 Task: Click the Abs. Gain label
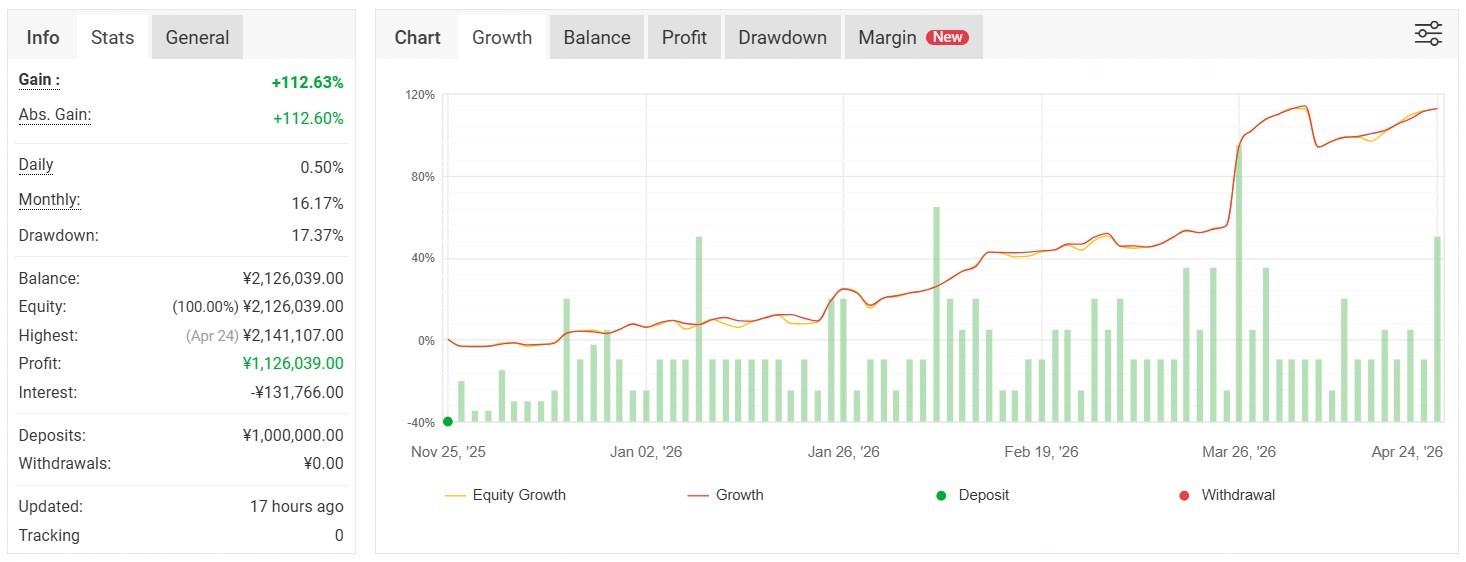(55, 115)
